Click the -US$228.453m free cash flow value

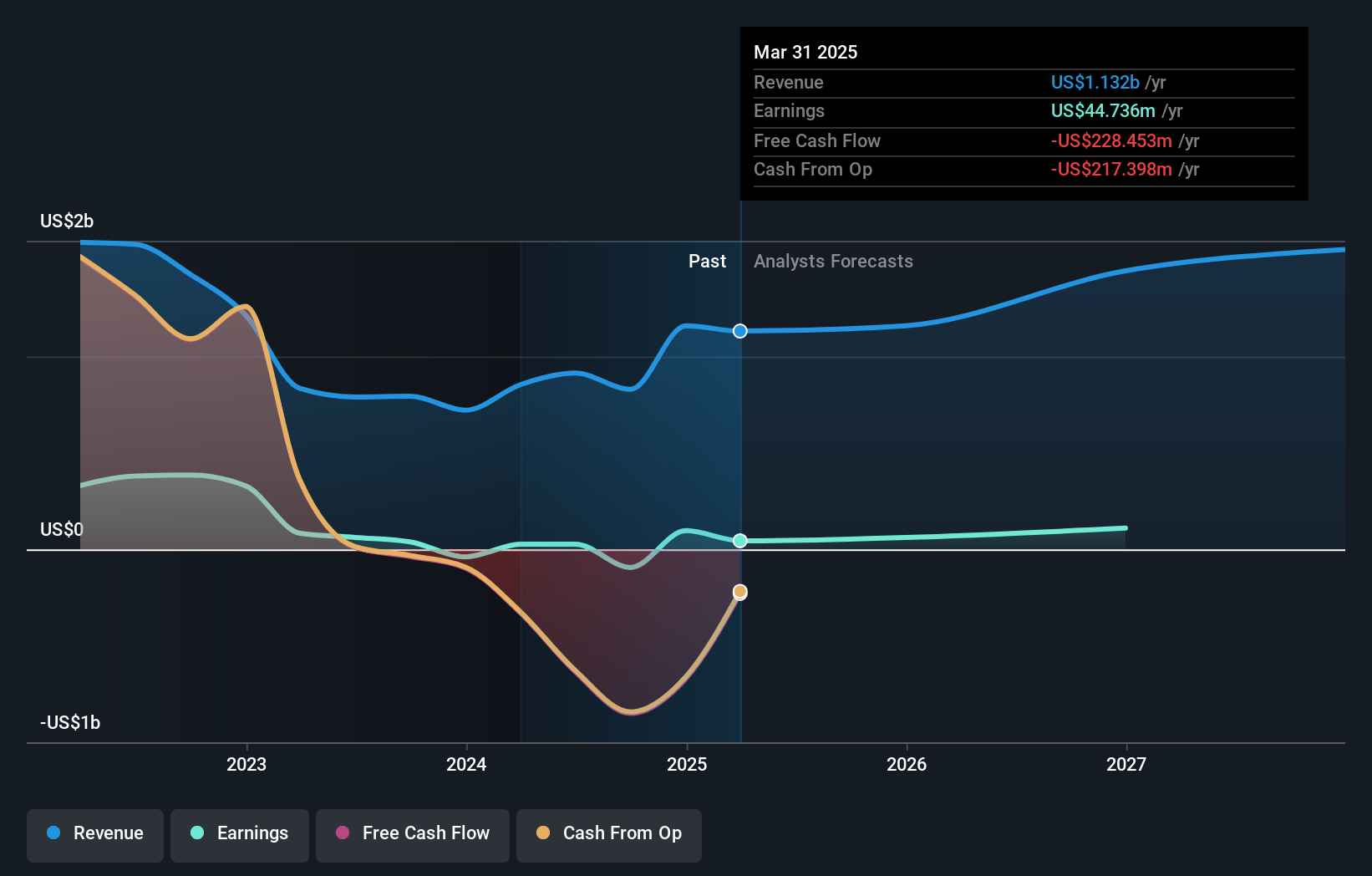pos(1111,140)
